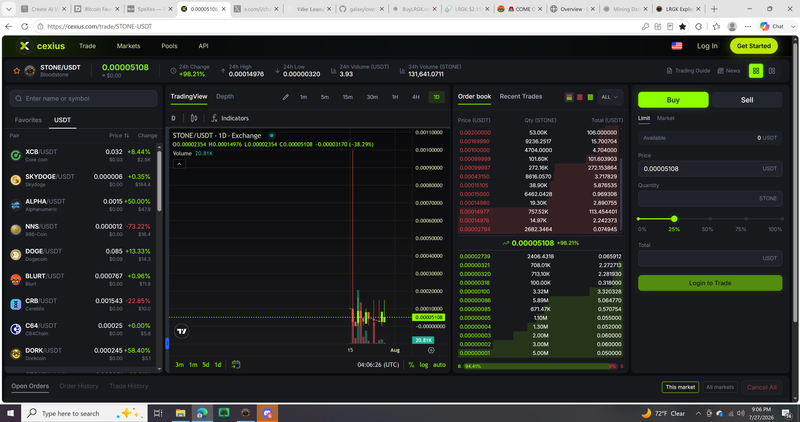
Task: Toggle auto scale on the chart
Action: (439, 365)
